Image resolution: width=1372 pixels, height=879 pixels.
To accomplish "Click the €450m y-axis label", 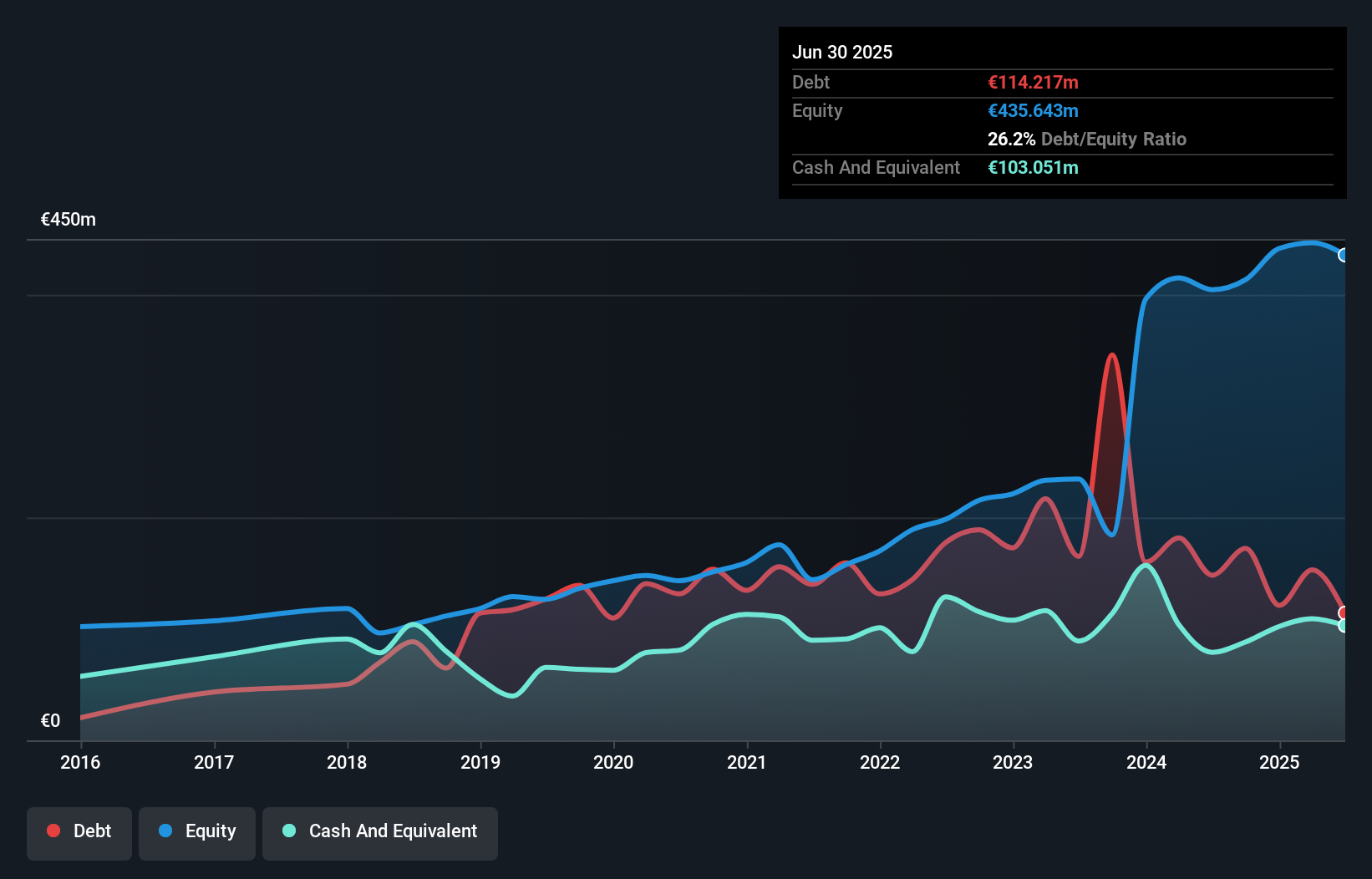I will click(69, 220).
